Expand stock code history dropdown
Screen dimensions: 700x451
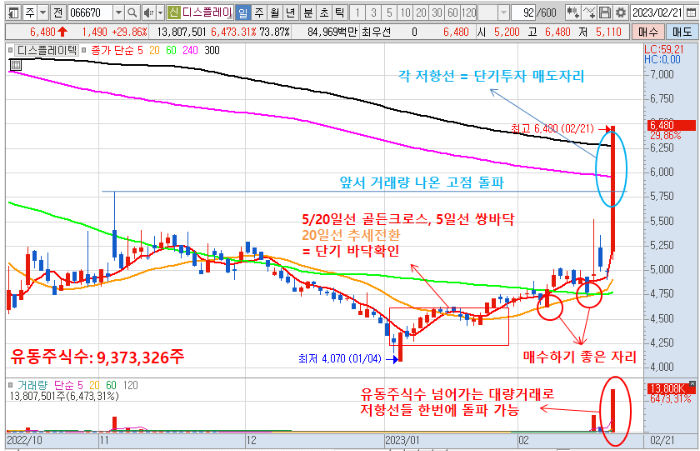pos(118,13)
